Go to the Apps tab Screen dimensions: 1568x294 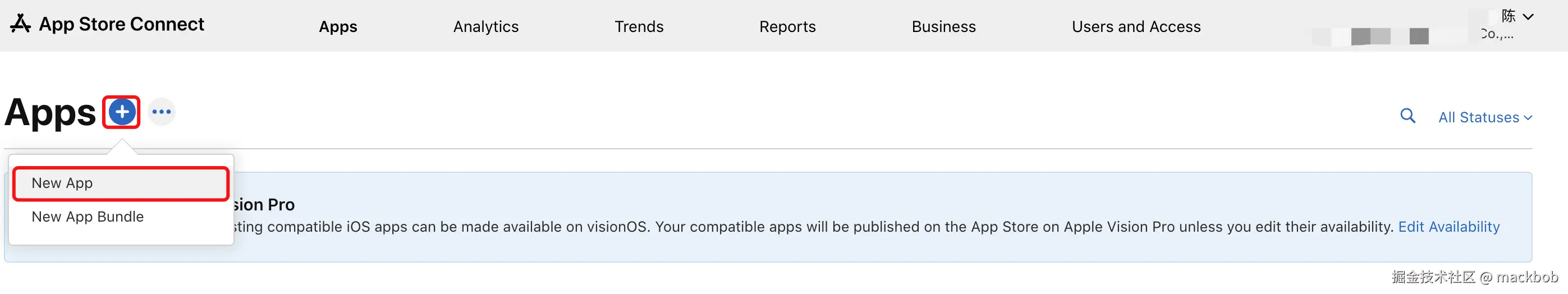pos(338,27)
